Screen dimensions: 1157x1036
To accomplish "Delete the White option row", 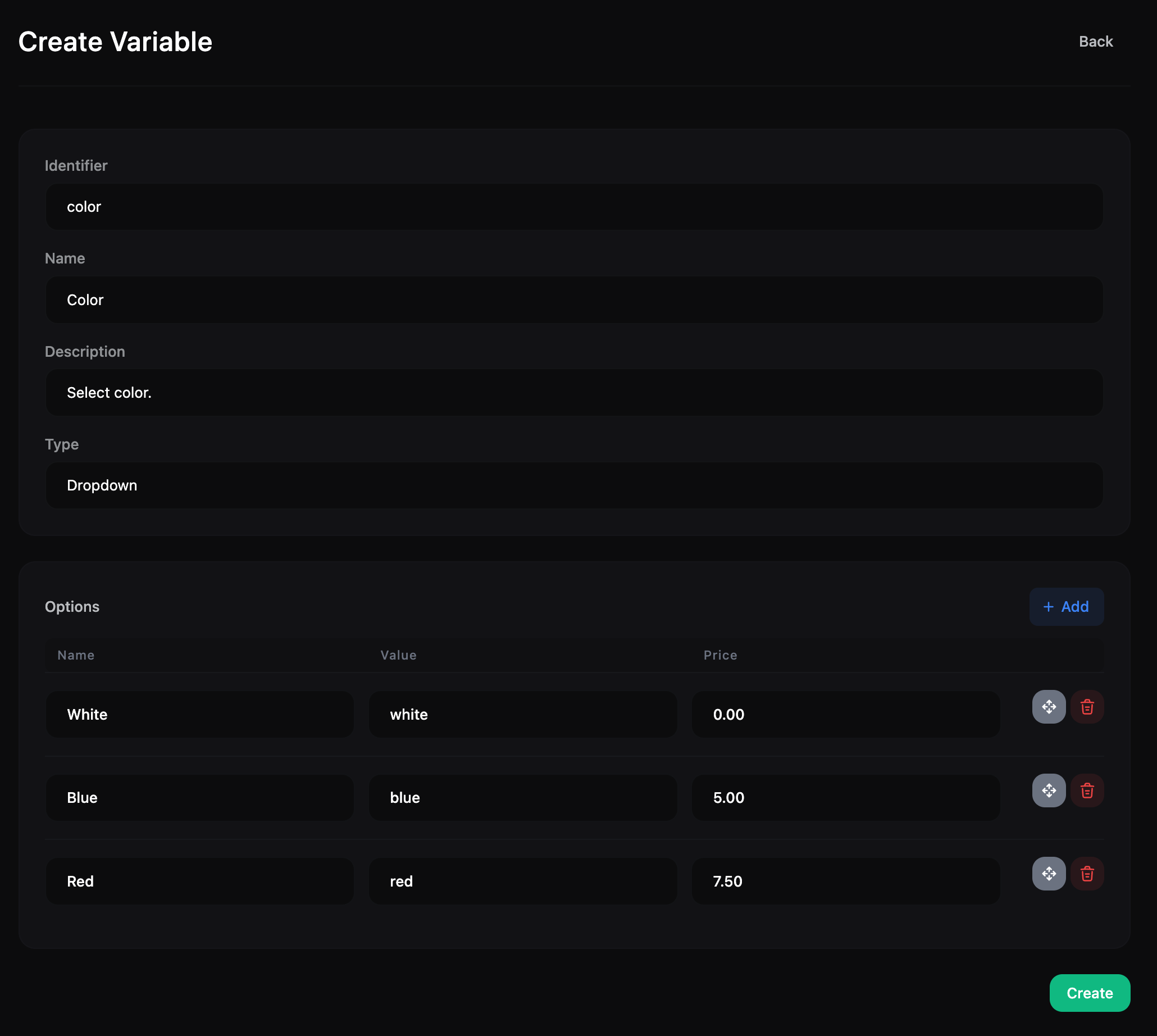I will 1086,706.
